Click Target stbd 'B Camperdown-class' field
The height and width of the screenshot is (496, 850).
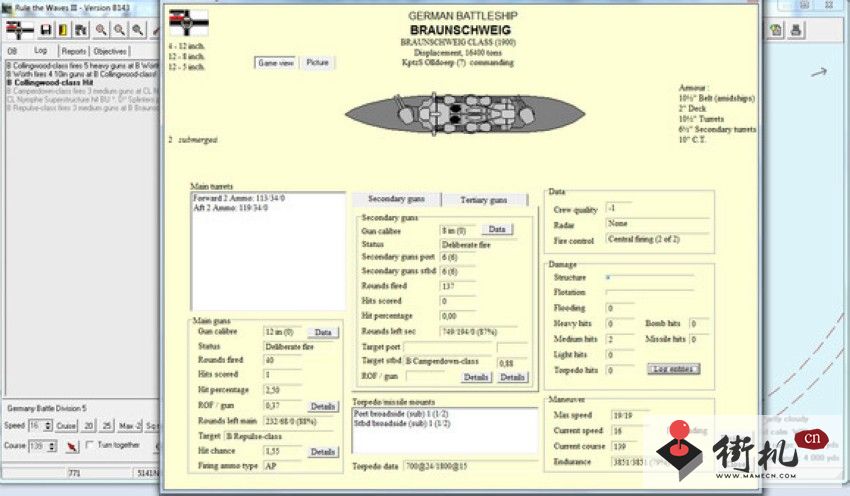(449, 361)
